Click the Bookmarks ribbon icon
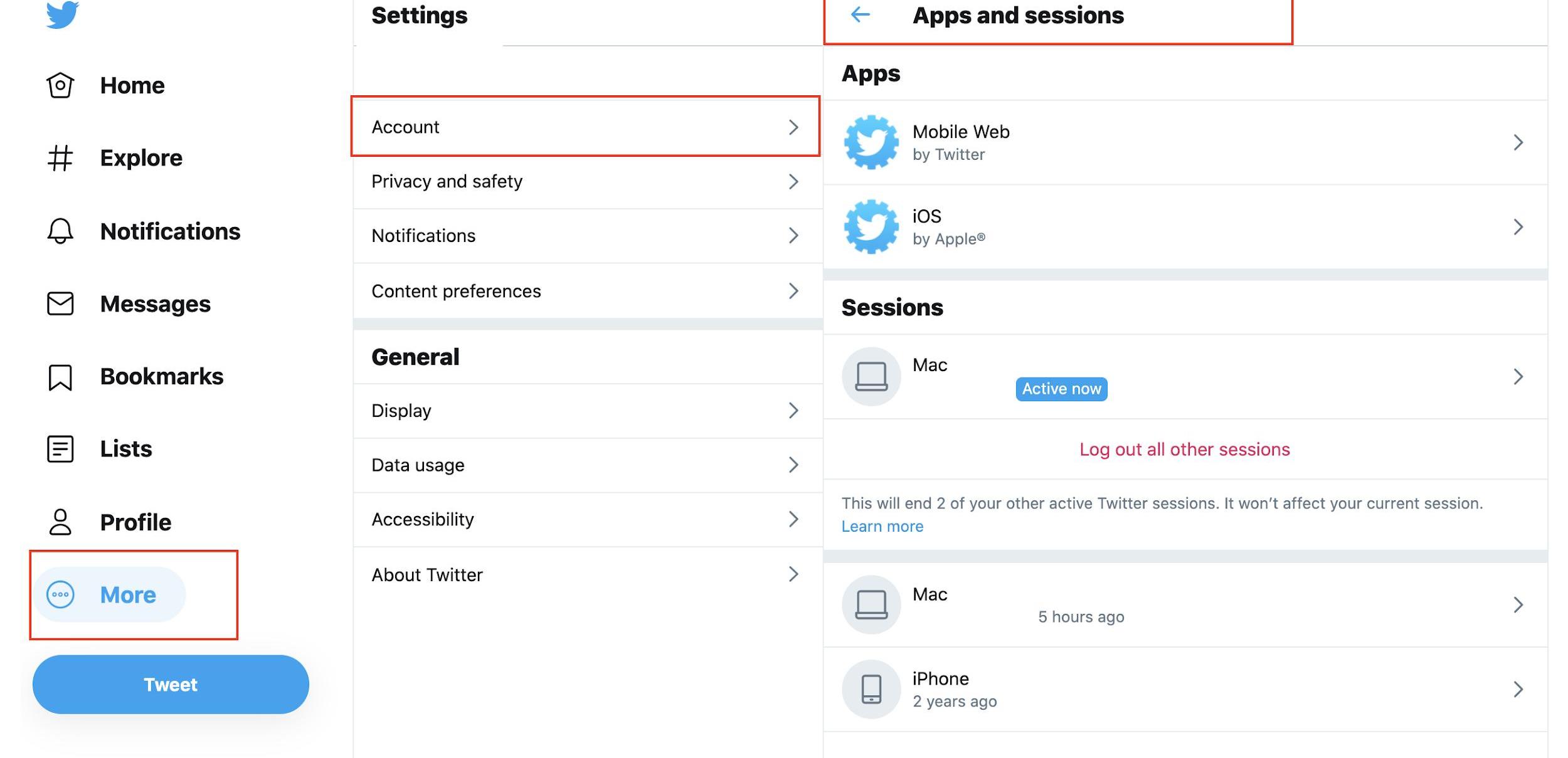The height and width of the screenshot is (758, 1568). pyautogui.click(x=60, y=377)
